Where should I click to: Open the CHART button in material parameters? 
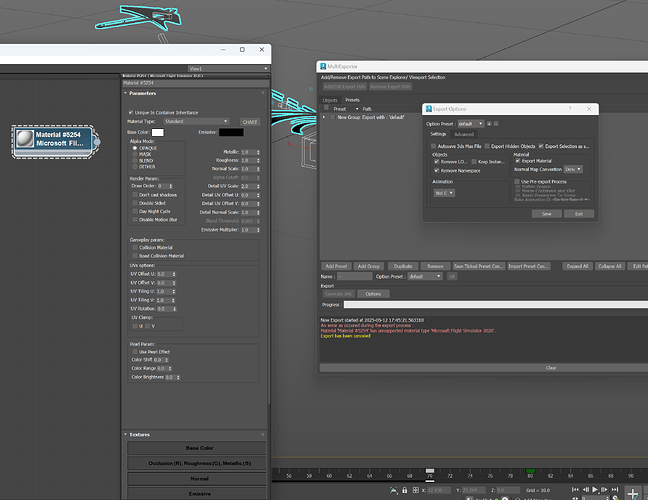(x=250, y=122)
